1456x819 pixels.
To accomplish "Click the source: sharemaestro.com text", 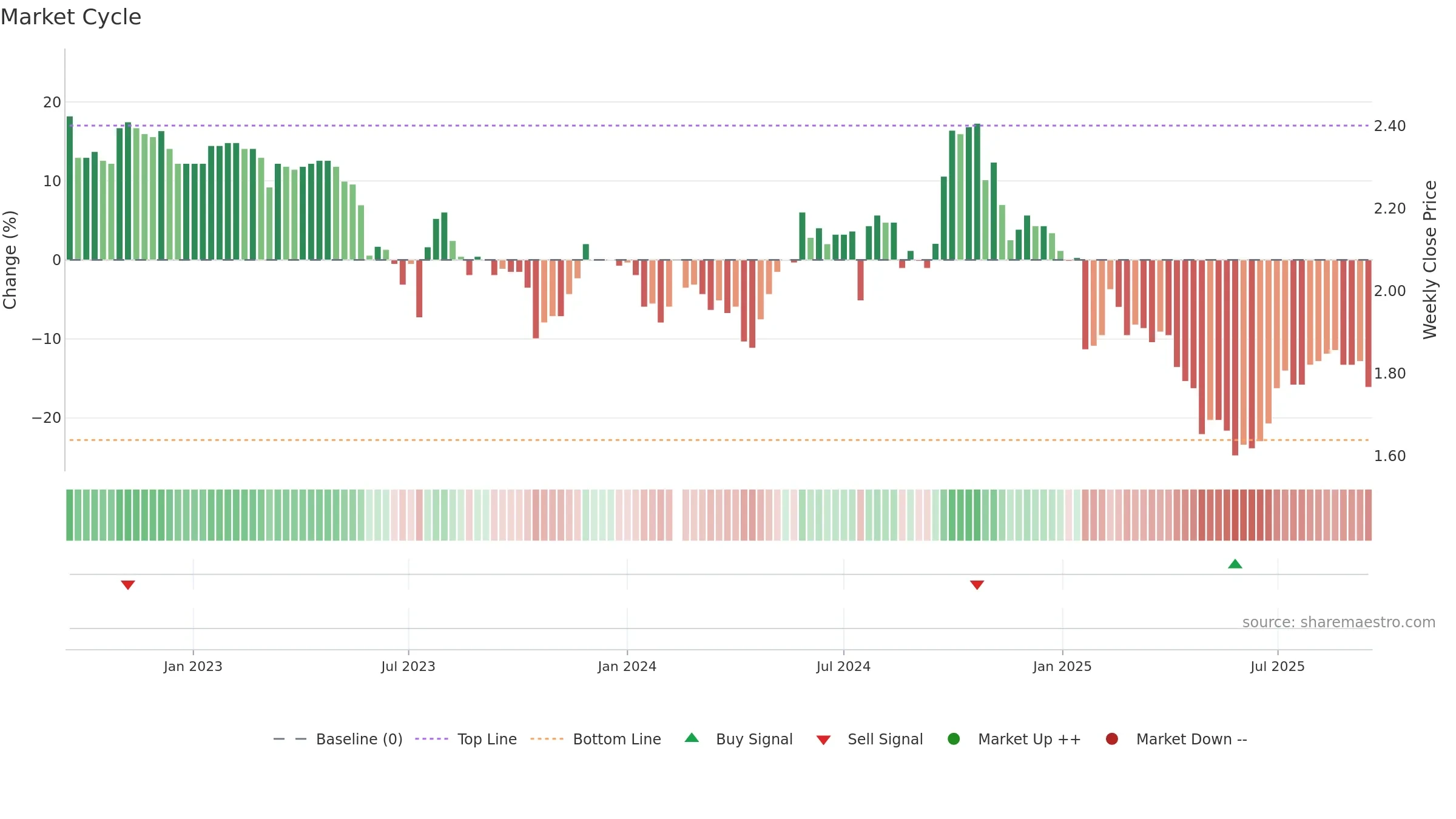I will click(x=1339, y=622).
